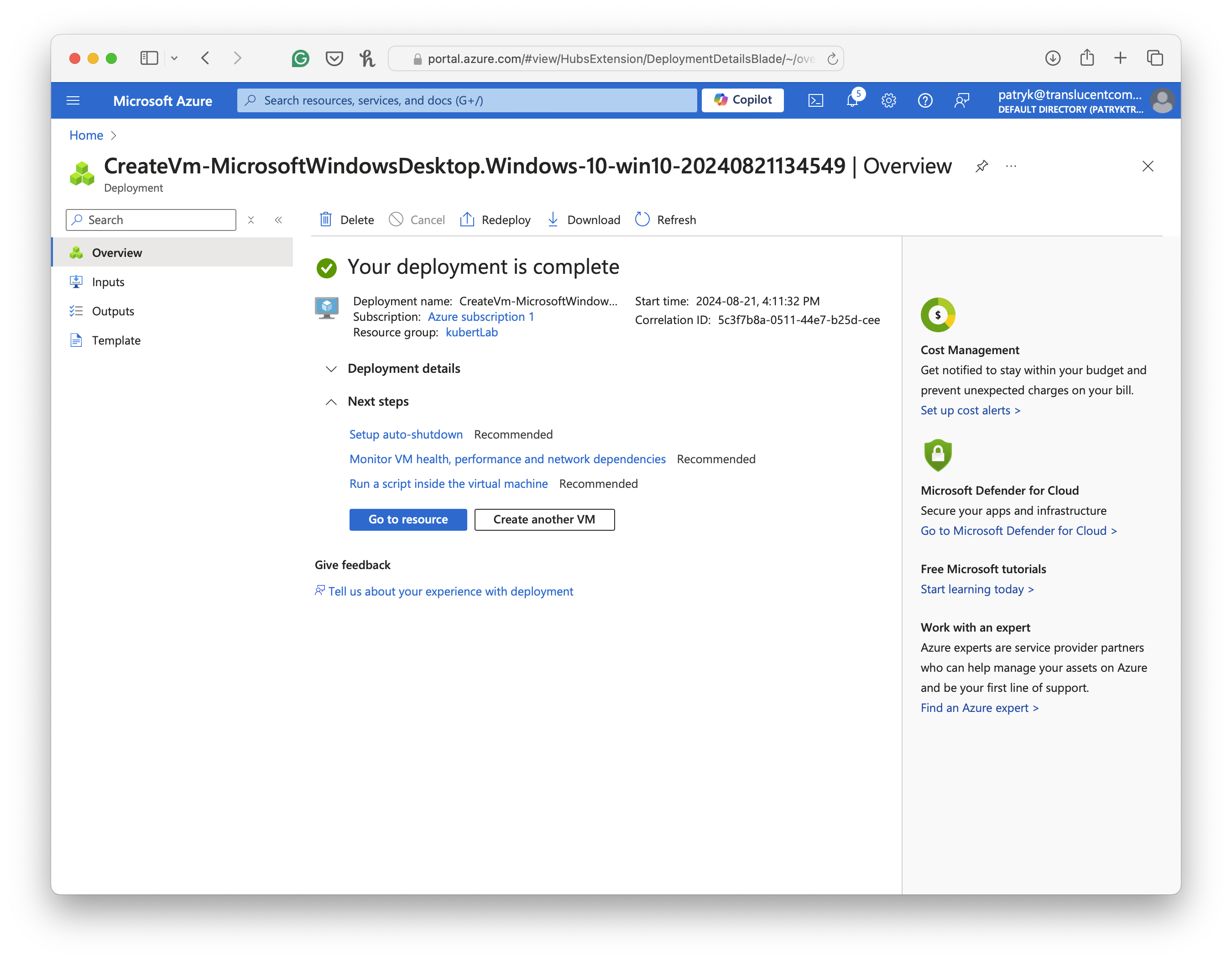Click Redeploy in the toolbar
This screenshot has width=1232, height=962.
[495, 220]
